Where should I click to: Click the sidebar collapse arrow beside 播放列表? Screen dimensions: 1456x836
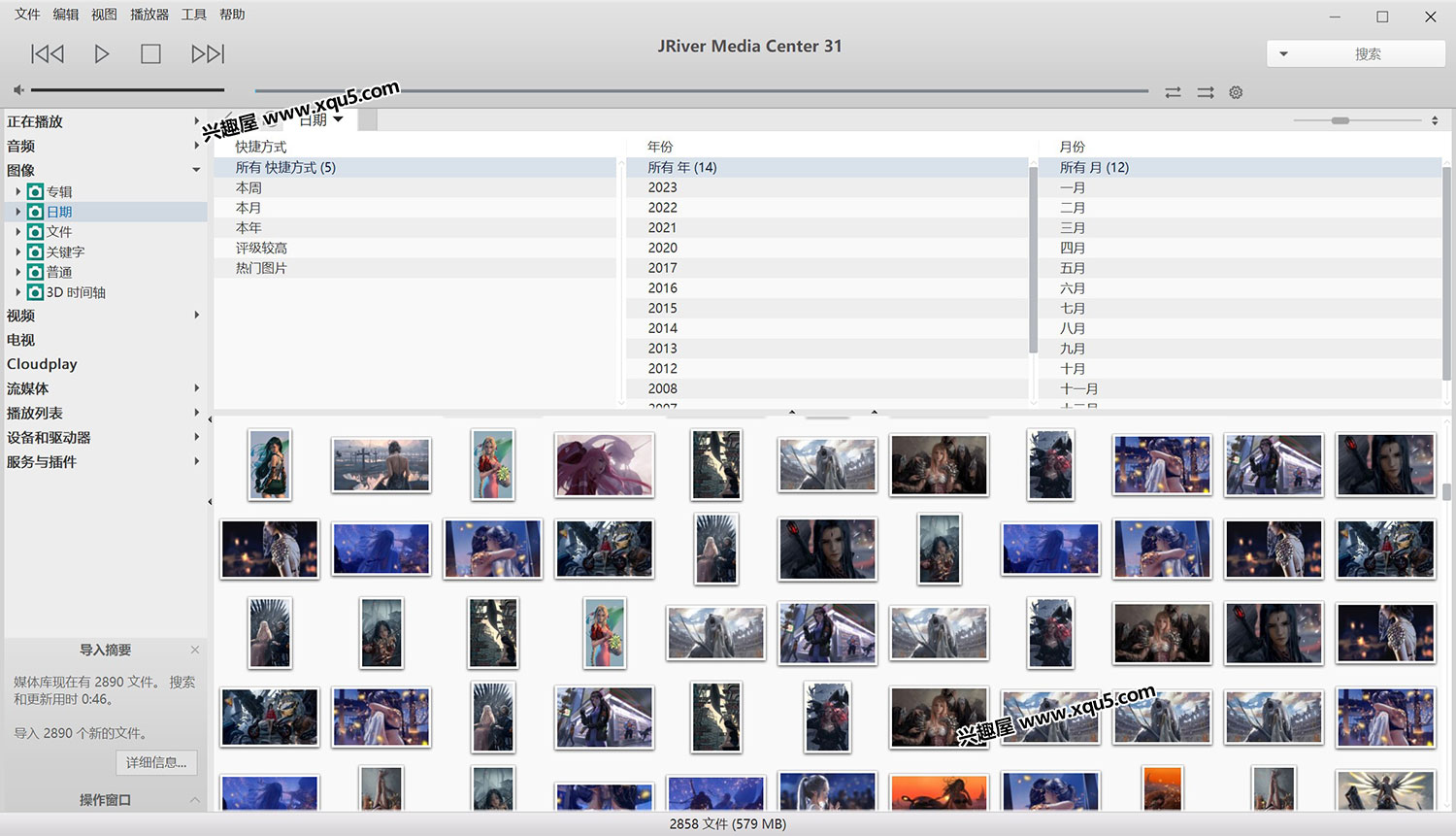pos(210,419)
